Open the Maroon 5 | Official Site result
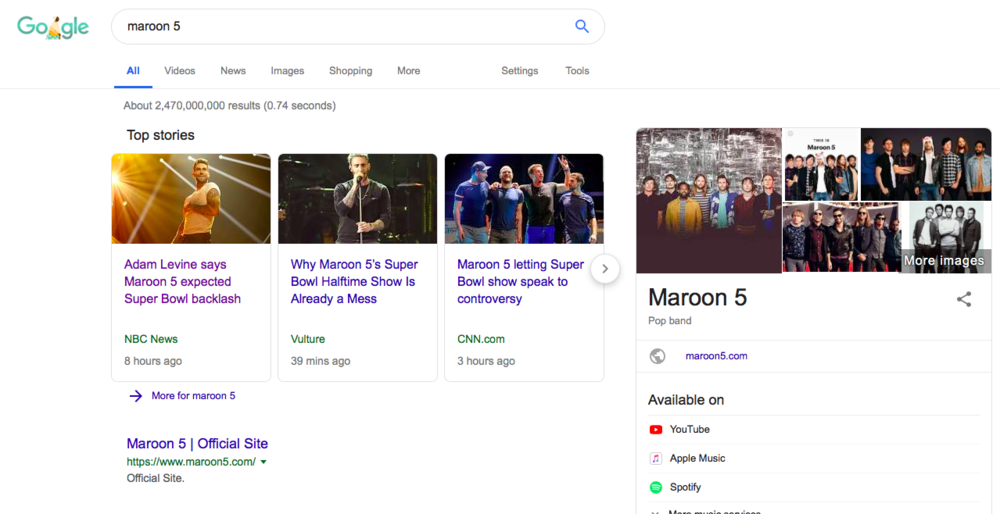 click(197, 443)
